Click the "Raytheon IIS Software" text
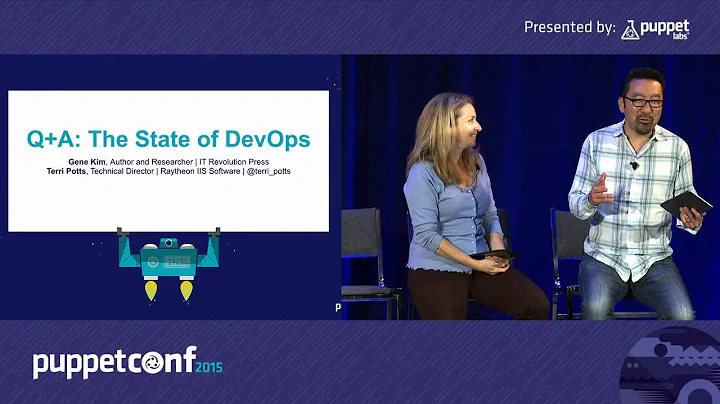Viewport: 720px width, 404px height. (200, 171)
